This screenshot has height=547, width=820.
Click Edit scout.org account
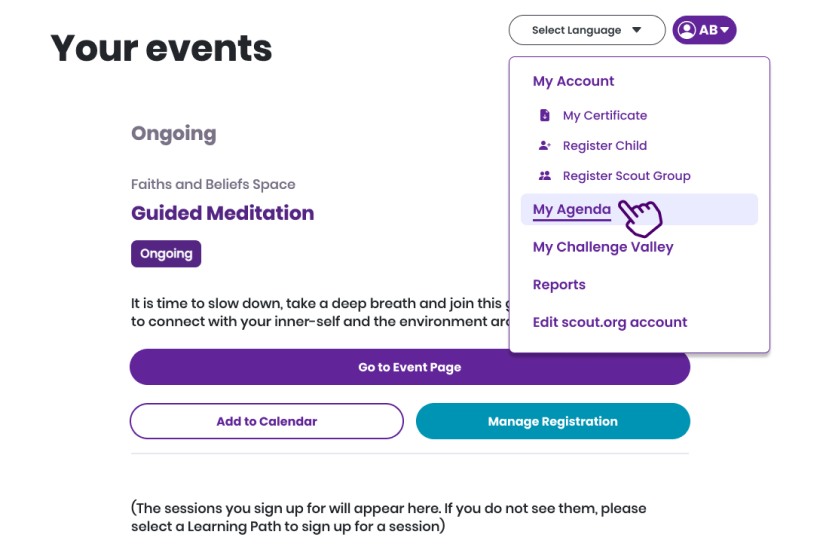tap(610, 323)
